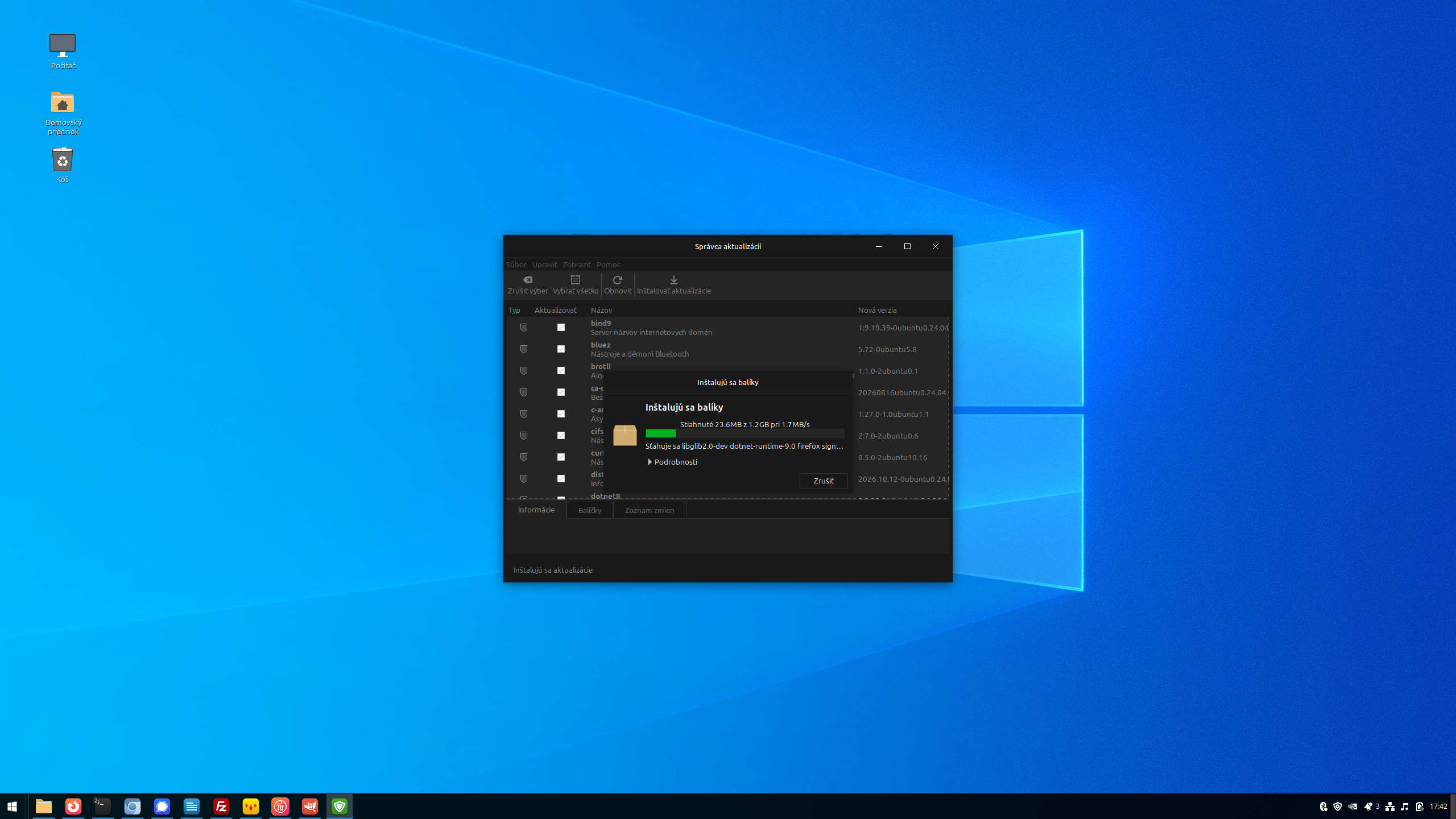Click the Nová verzia column header

point(877,310)
